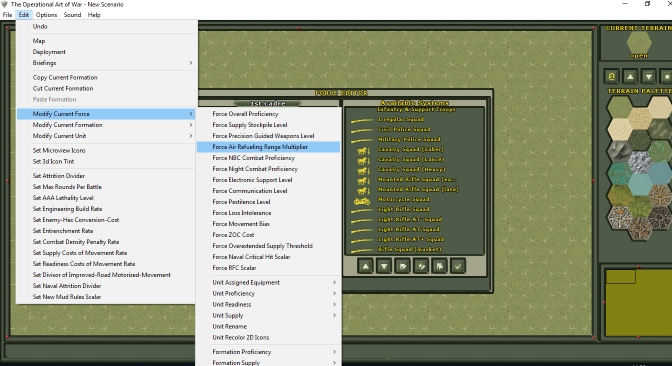Pick the light blue shallow water terrain hex
The width and height of the screenshot is (672, 366).
640,185
